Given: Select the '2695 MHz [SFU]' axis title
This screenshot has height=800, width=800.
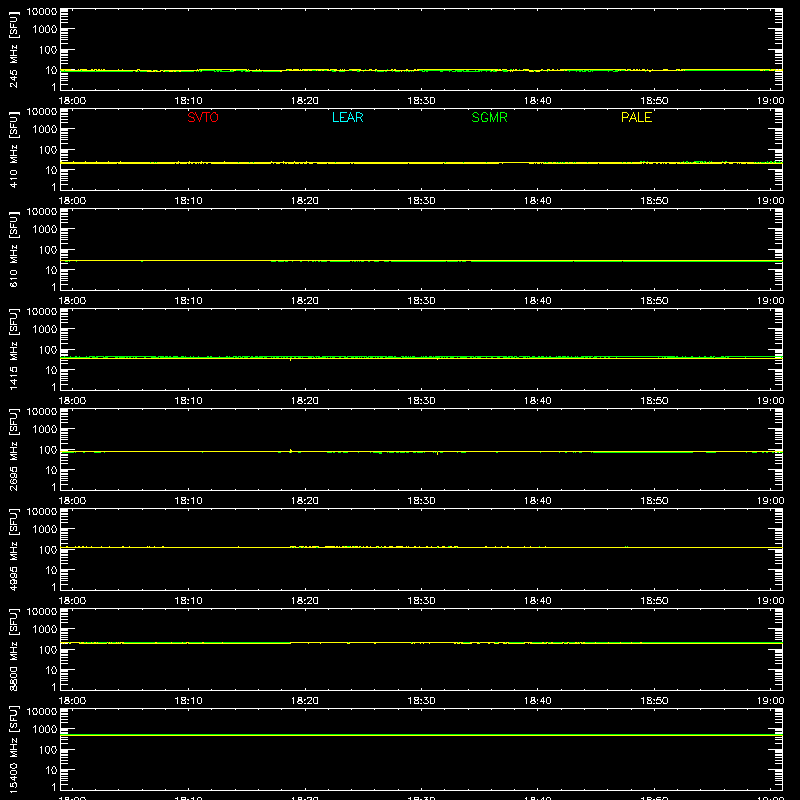Looking at the screenshot, I should pos(13,449).
